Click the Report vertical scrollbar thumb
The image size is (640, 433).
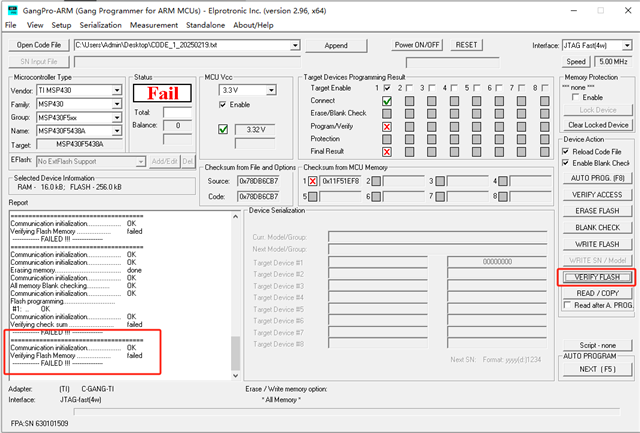[x=236, y=353]
